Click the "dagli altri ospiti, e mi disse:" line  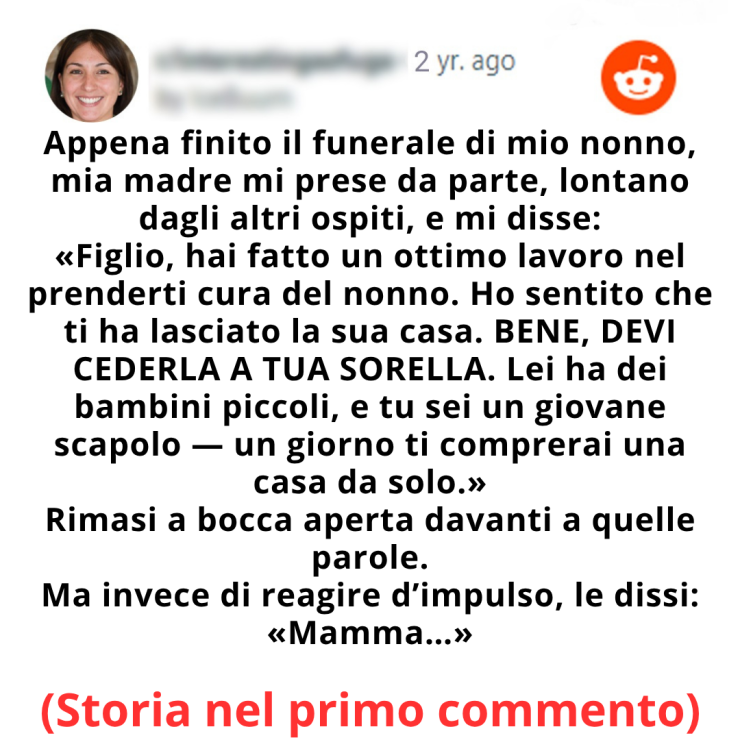[370, 220]
